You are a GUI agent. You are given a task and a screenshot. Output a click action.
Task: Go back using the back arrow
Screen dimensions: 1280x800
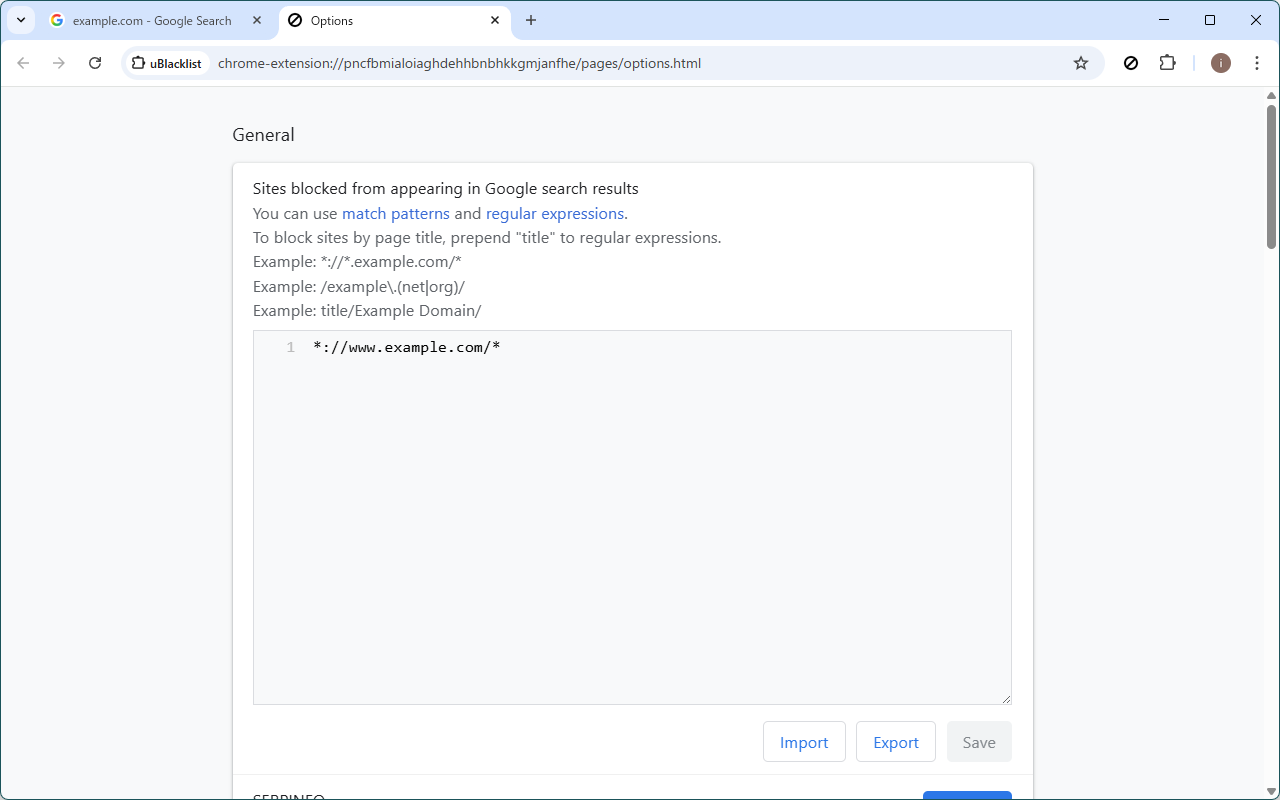23,62
